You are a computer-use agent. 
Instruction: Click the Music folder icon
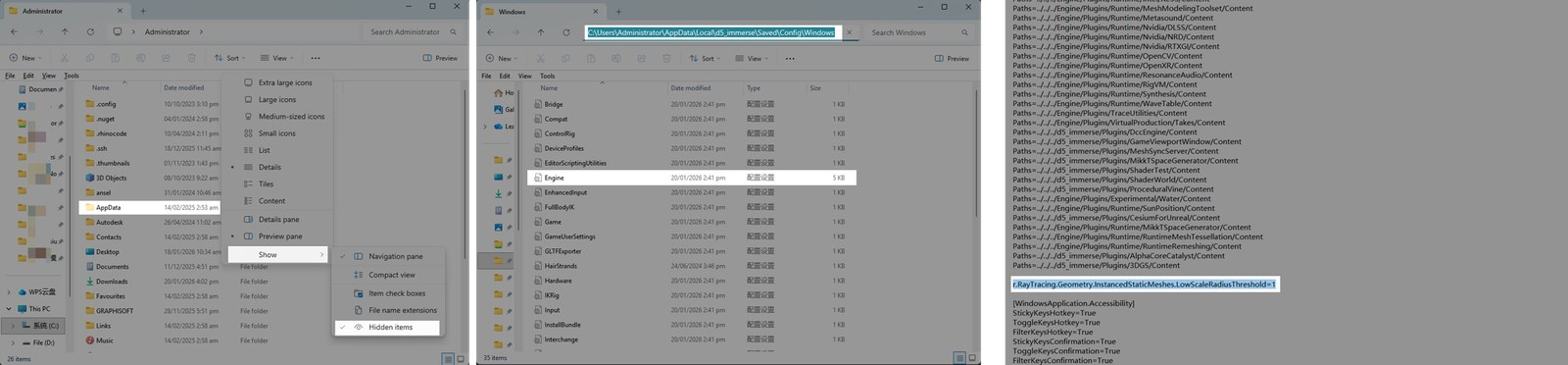pos(89,340)
